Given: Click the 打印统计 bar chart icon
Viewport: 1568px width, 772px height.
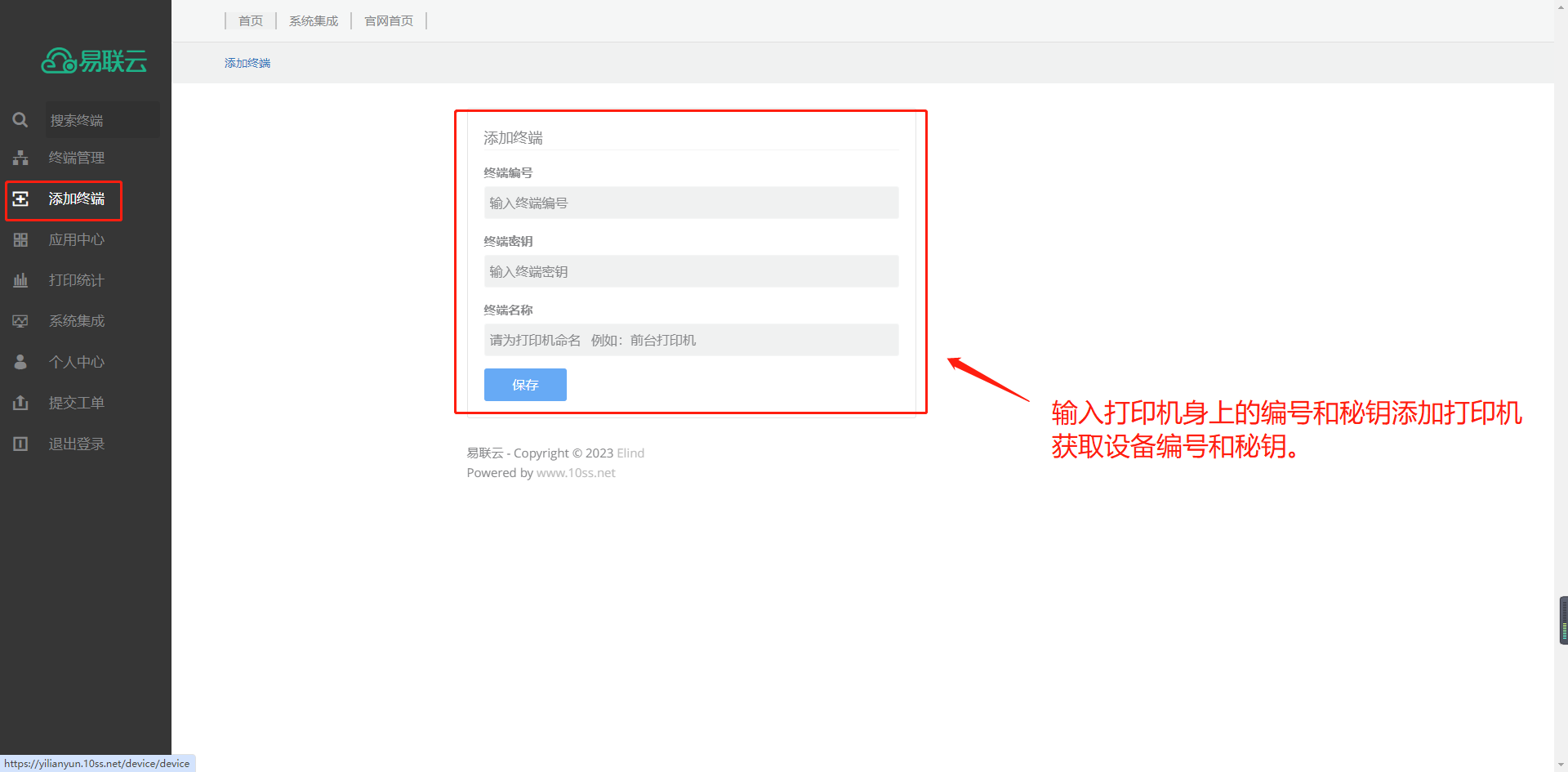Looking at the screenshot, I should (x=20, y=280).
